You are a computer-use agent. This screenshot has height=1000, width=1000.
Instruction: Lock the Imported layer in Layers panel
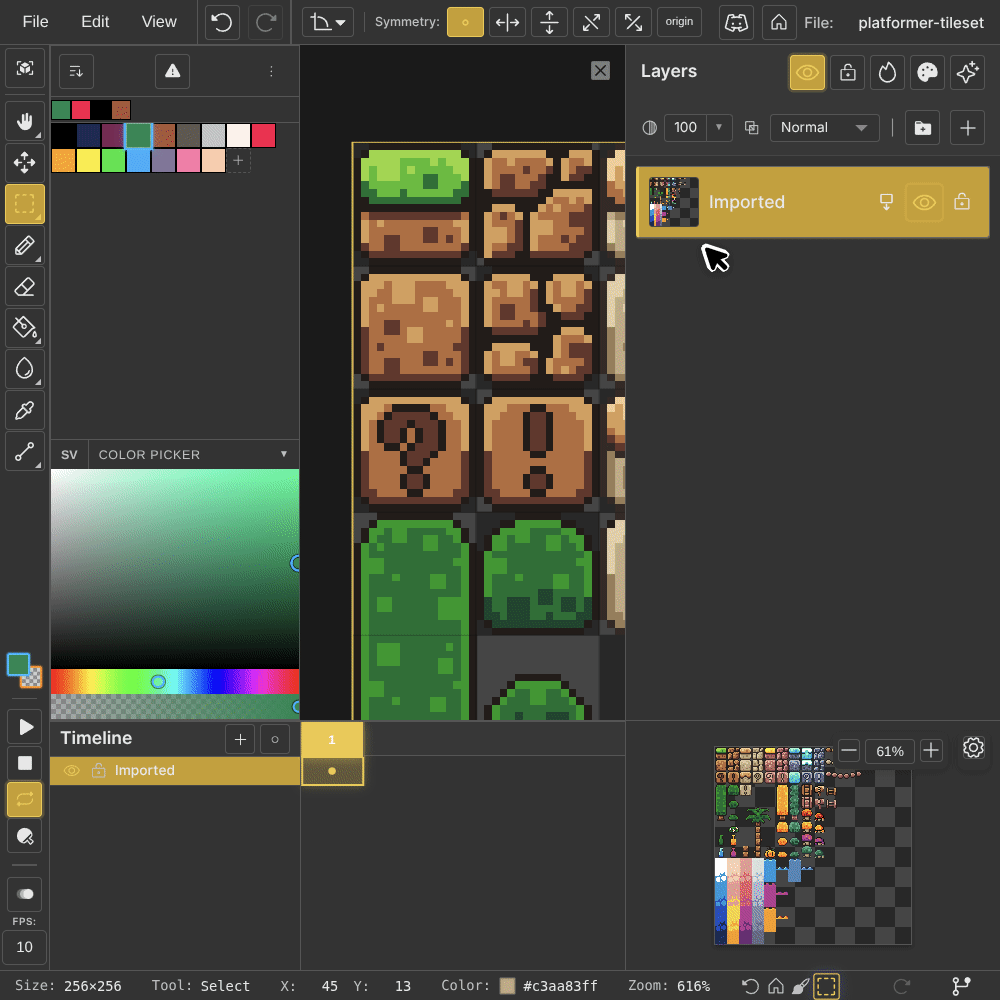pyautogui.click(x=962, y=202)
